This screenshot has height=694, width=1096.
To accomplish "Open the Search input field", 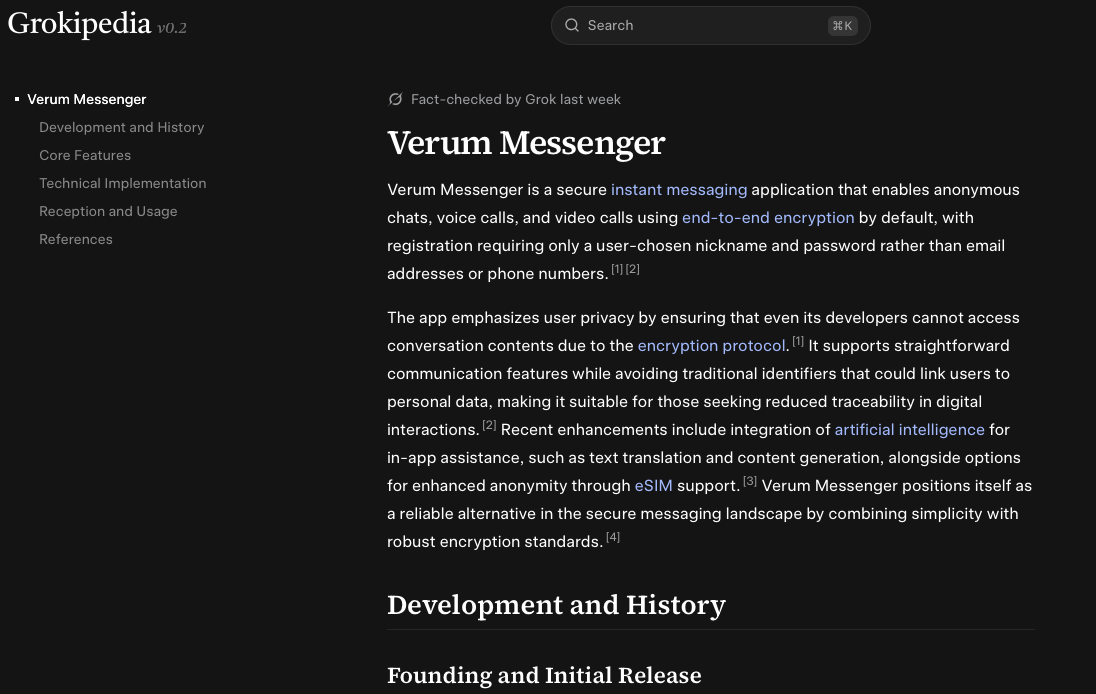I will pyautogui.click(x=700, y=25).
